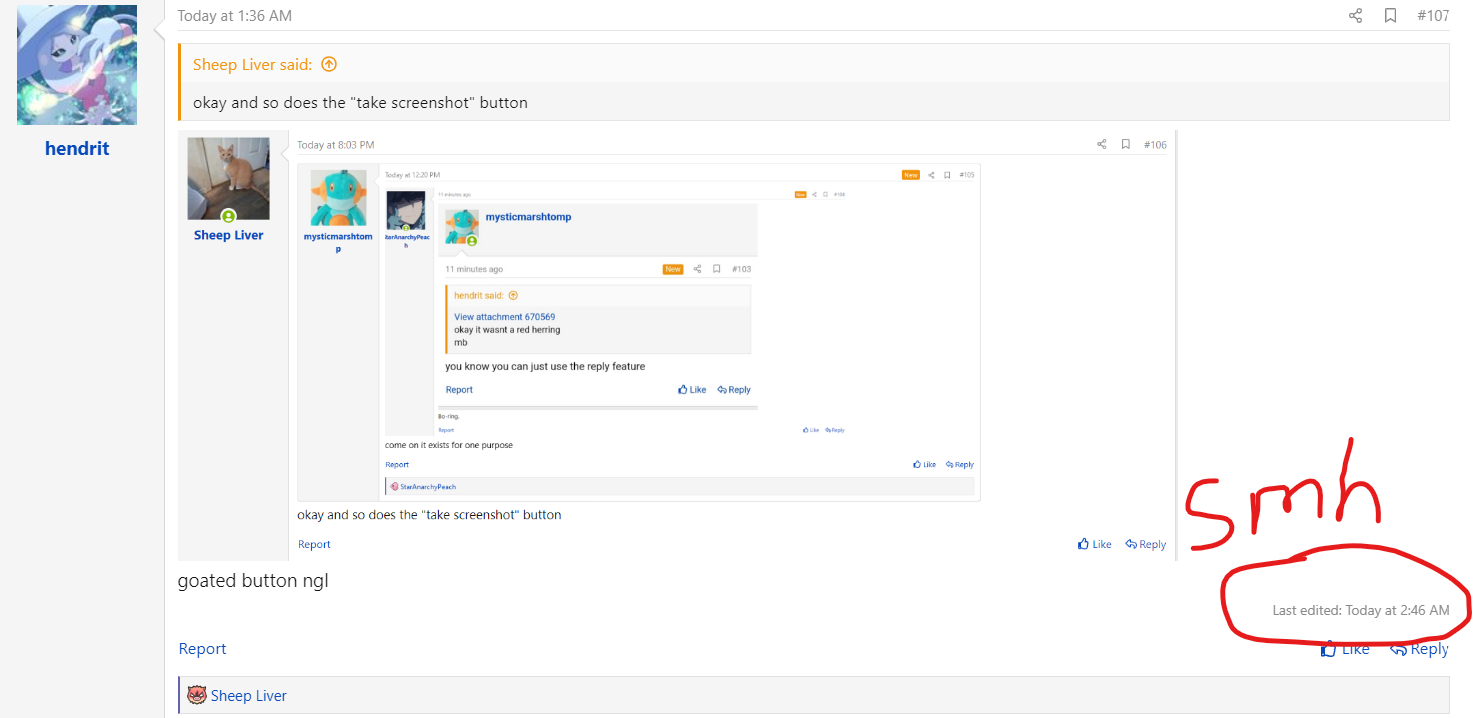The image size is (1473, 718).
Task: Click the "Today at 1:36 AM" timestamp
Action: 235,16
